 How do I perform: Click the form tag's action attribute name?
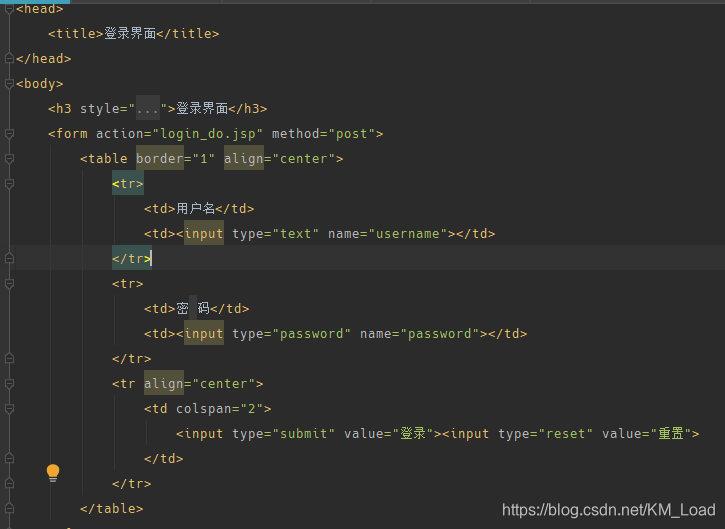click(x=120, y=134)
